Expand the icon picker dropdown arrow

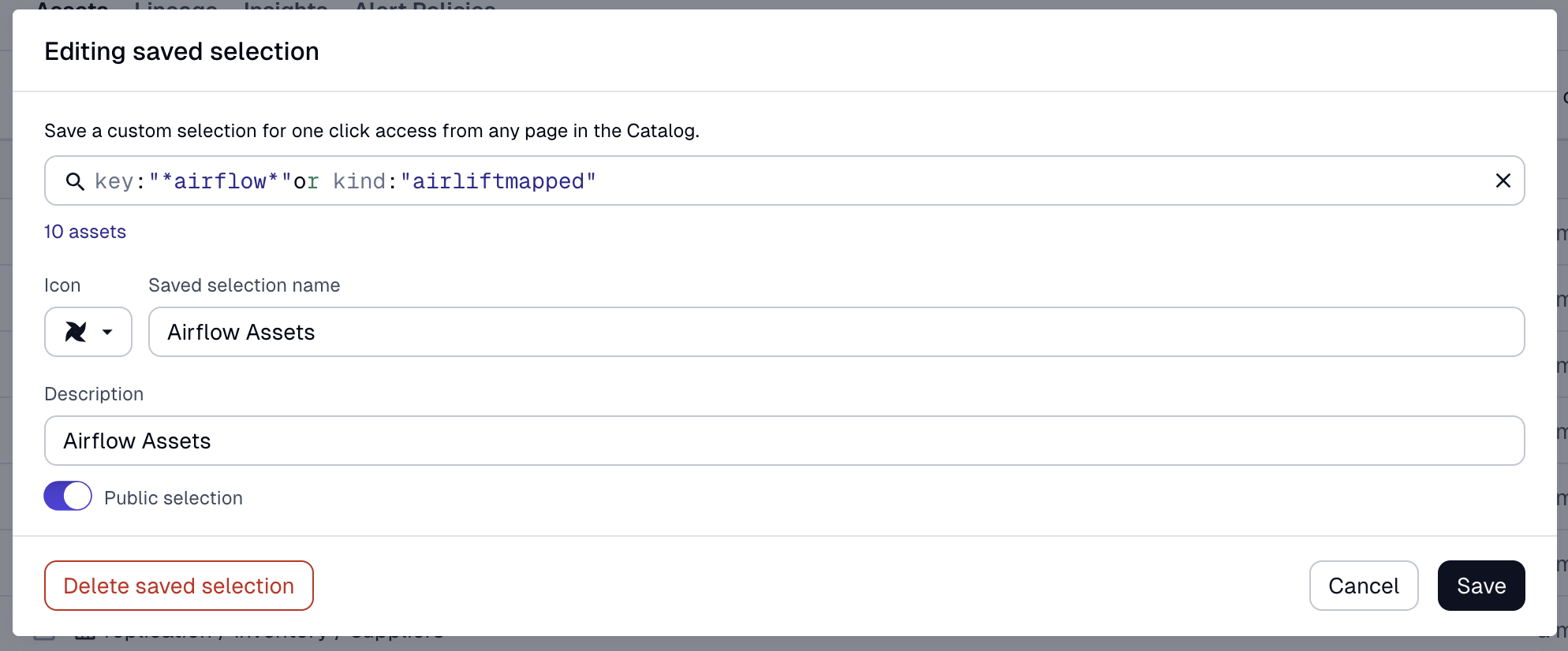coord(107,332)
